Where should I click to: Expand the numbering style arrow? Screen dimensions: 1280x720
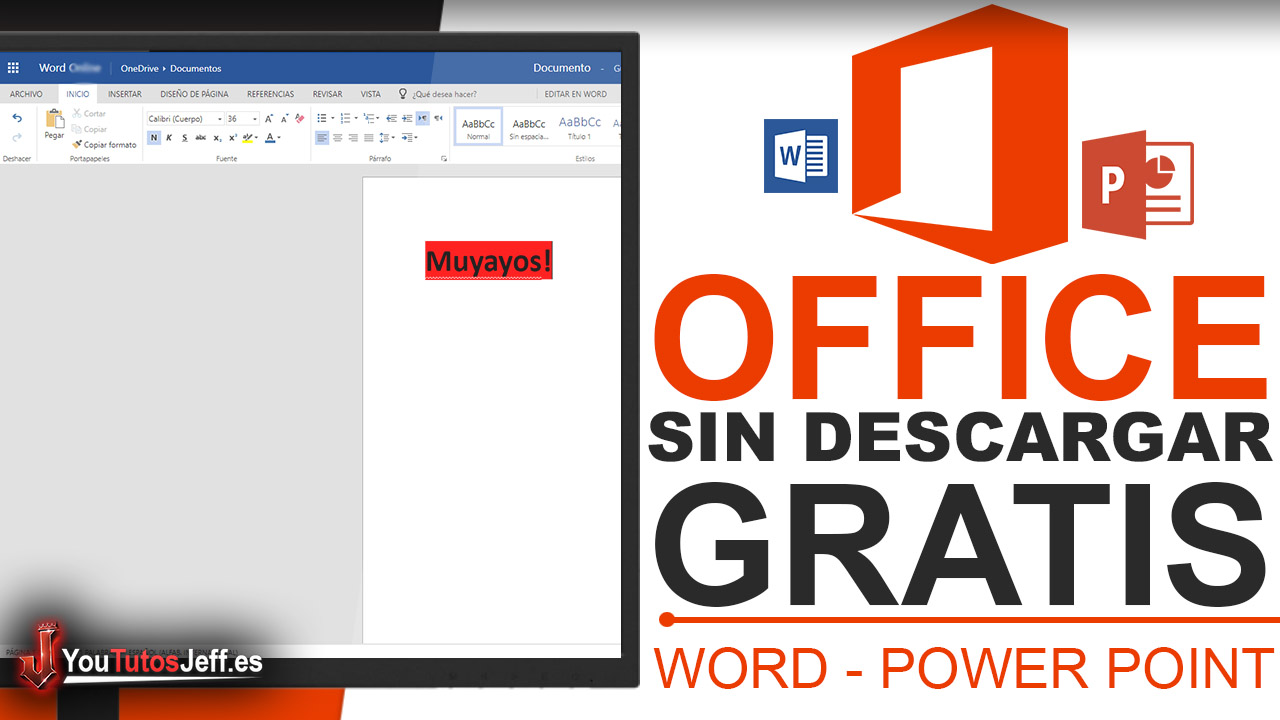(x=356, y=118)
